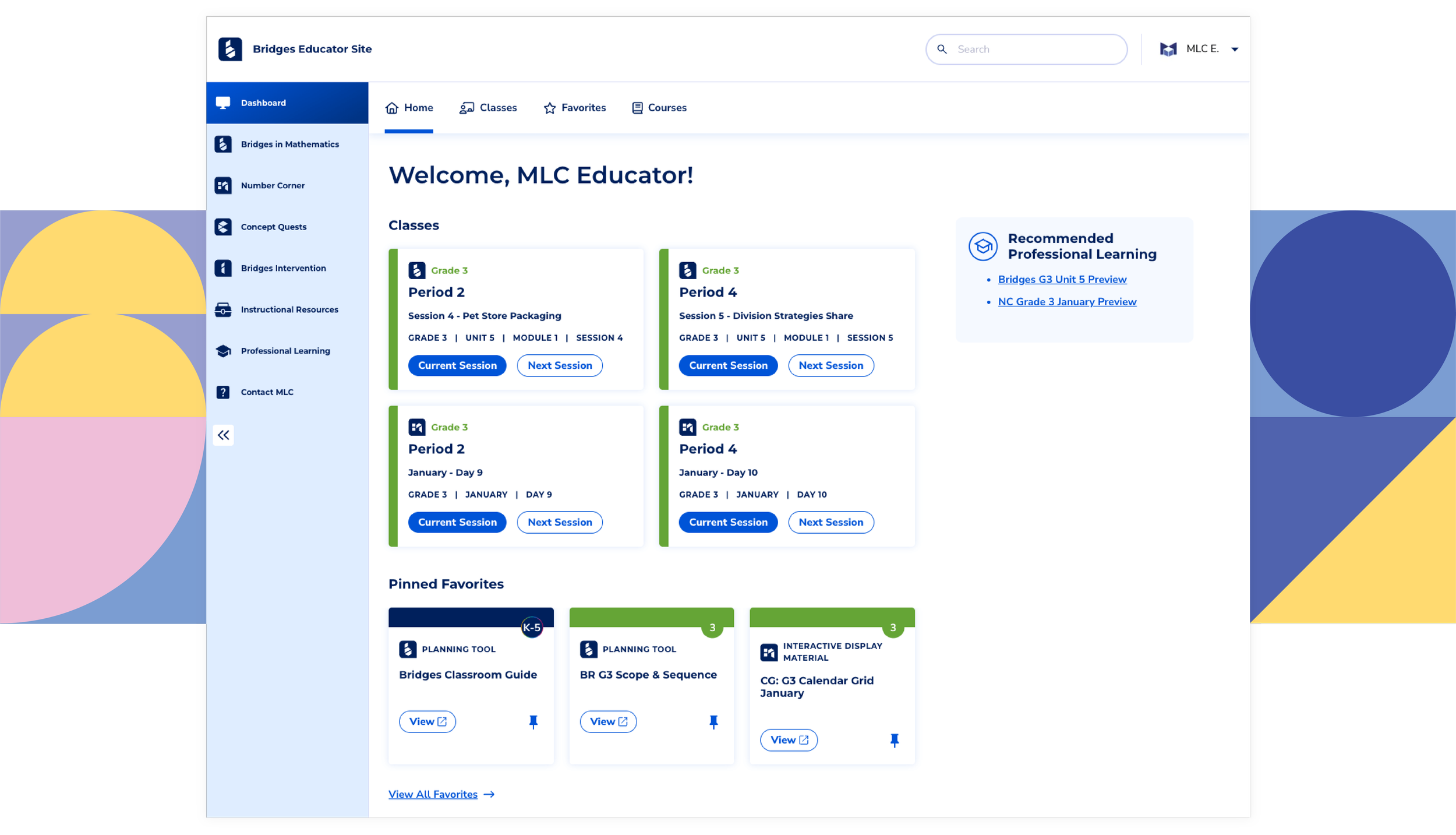Open Bridges in Mathematics in the sidebar
This screenshot has height=835, width=1456.
click(289, 144)
